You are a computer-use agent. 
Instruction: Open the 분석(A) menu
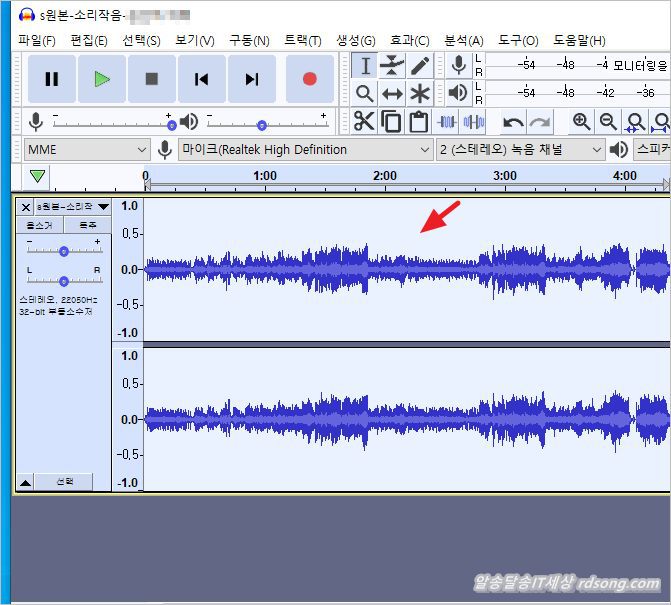464,41
